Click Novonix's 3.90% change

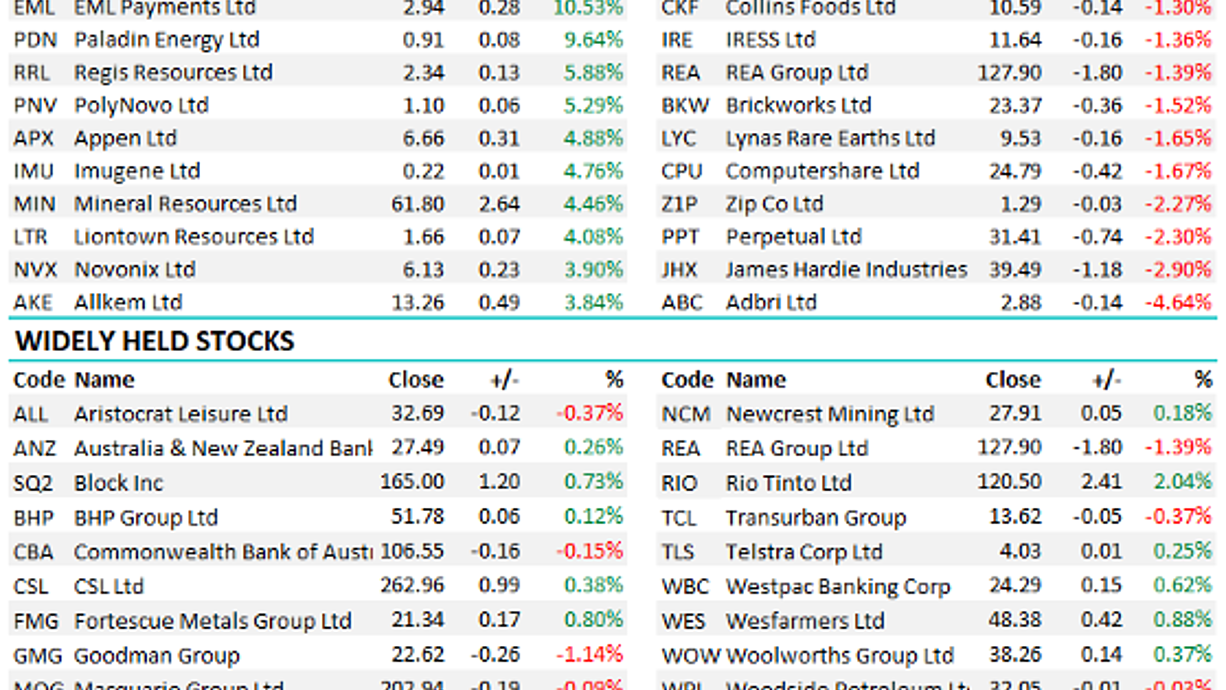593,270
